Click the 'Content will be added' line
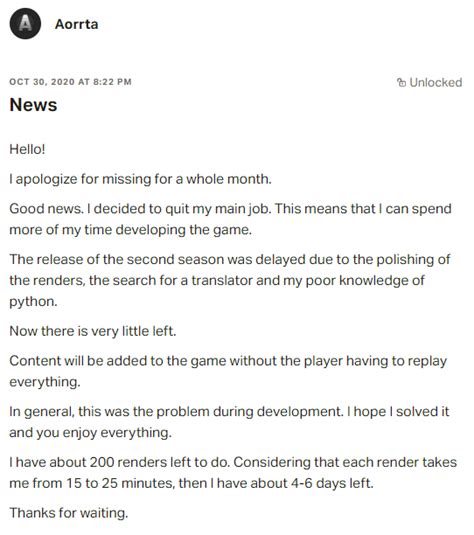Screen dimensions: 474x535 click(228, 361)
